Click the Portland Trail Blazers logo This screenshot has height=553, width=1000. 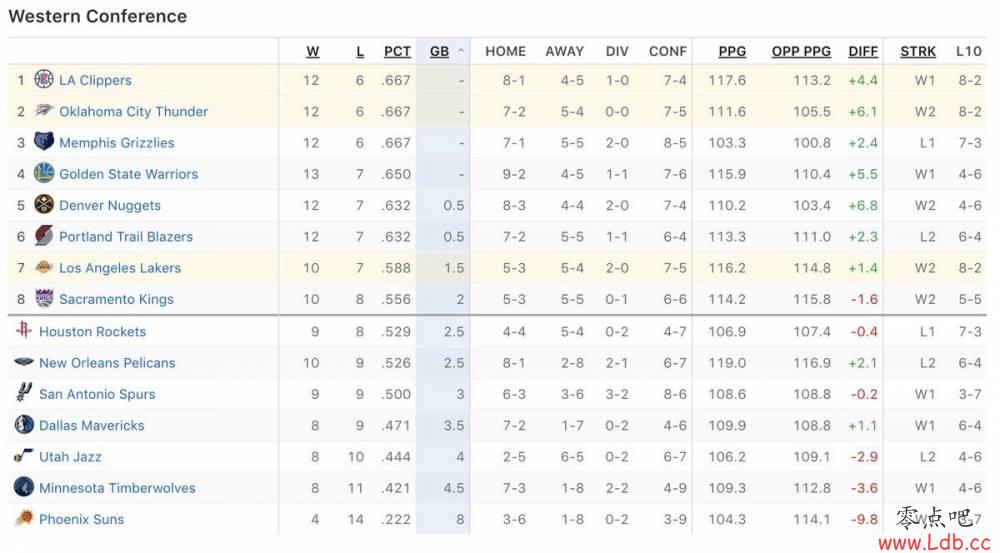point(43,235)
